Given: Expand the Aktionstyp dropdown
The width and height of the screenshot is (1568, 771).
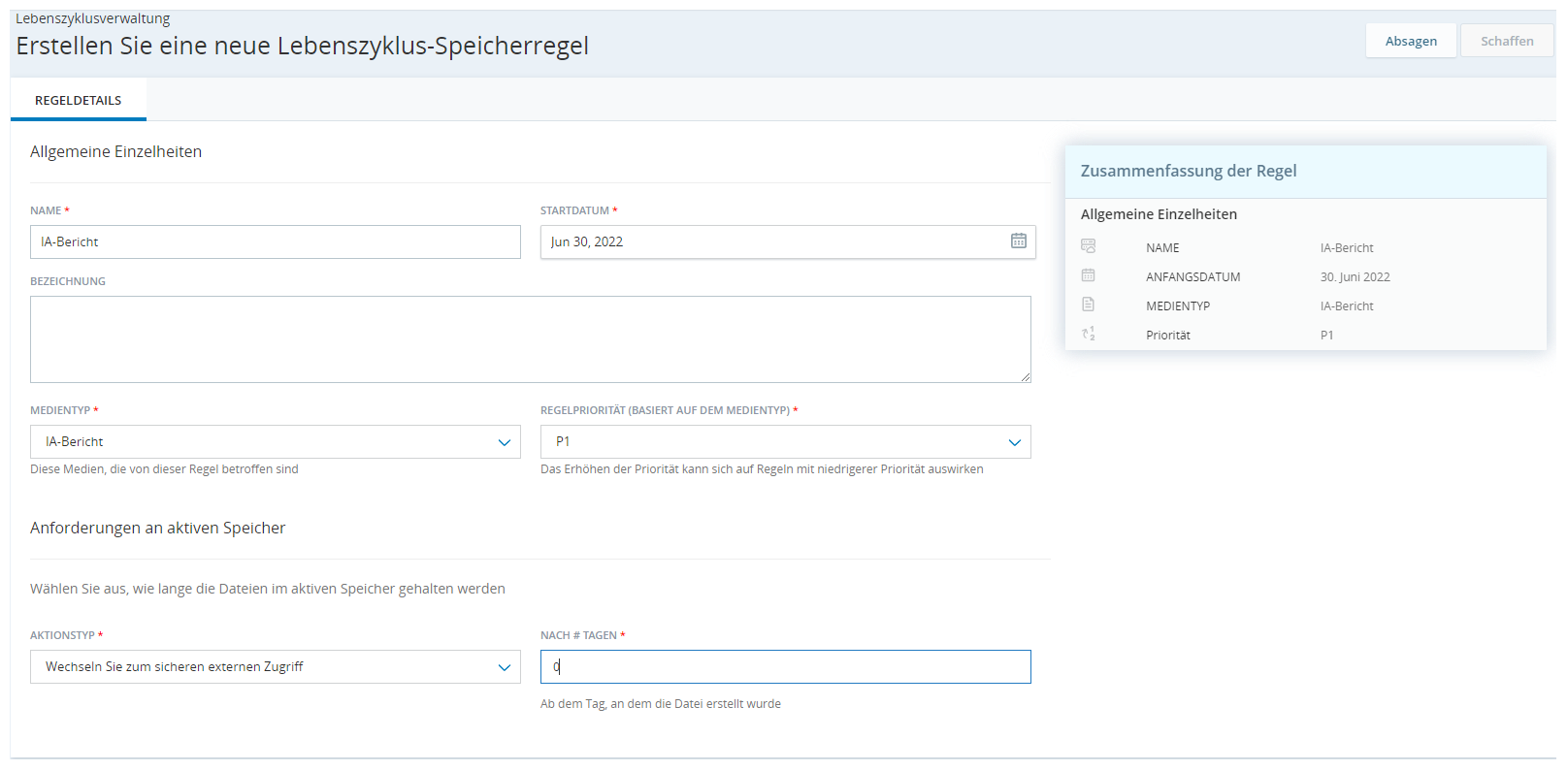Looking at the screenshot, I should click(x=504, y=667).
